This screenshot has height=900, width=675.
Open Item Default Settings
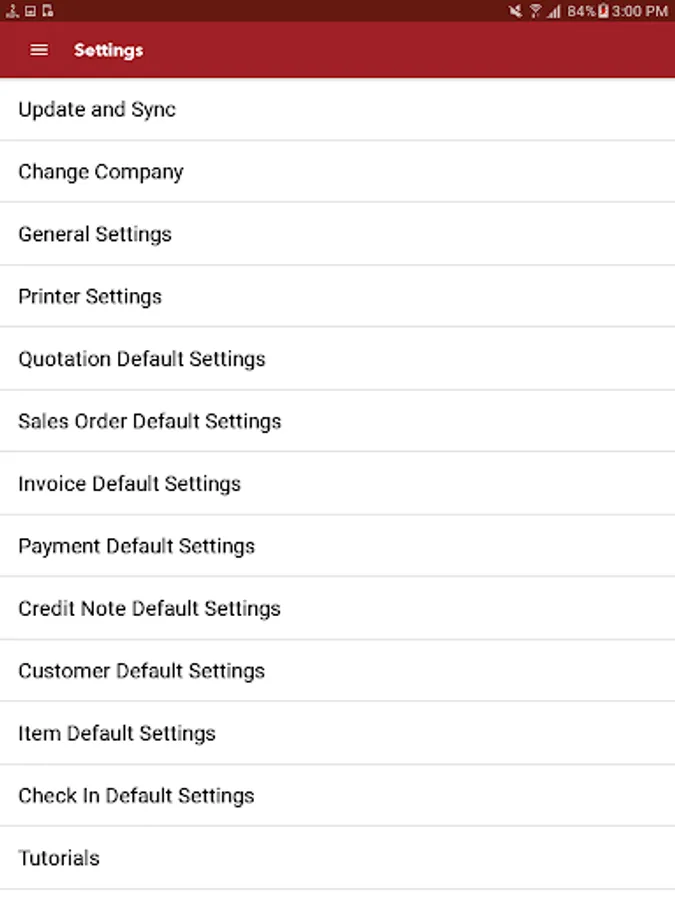pos(117,733)
